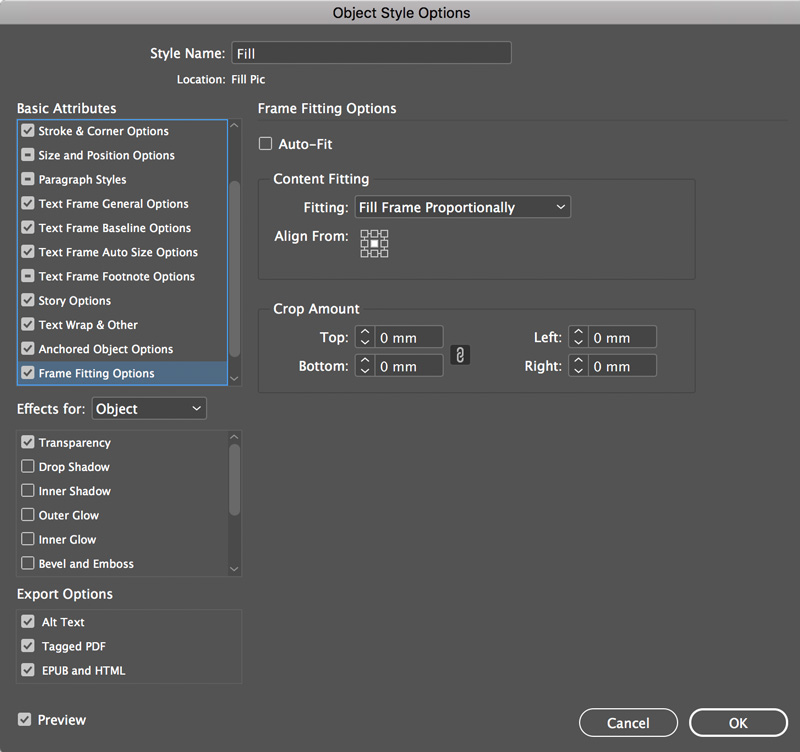Toggle the Drop Shadow effect checkbox
The height and width of the screenshot is (752, 800).
click(28, 466)
